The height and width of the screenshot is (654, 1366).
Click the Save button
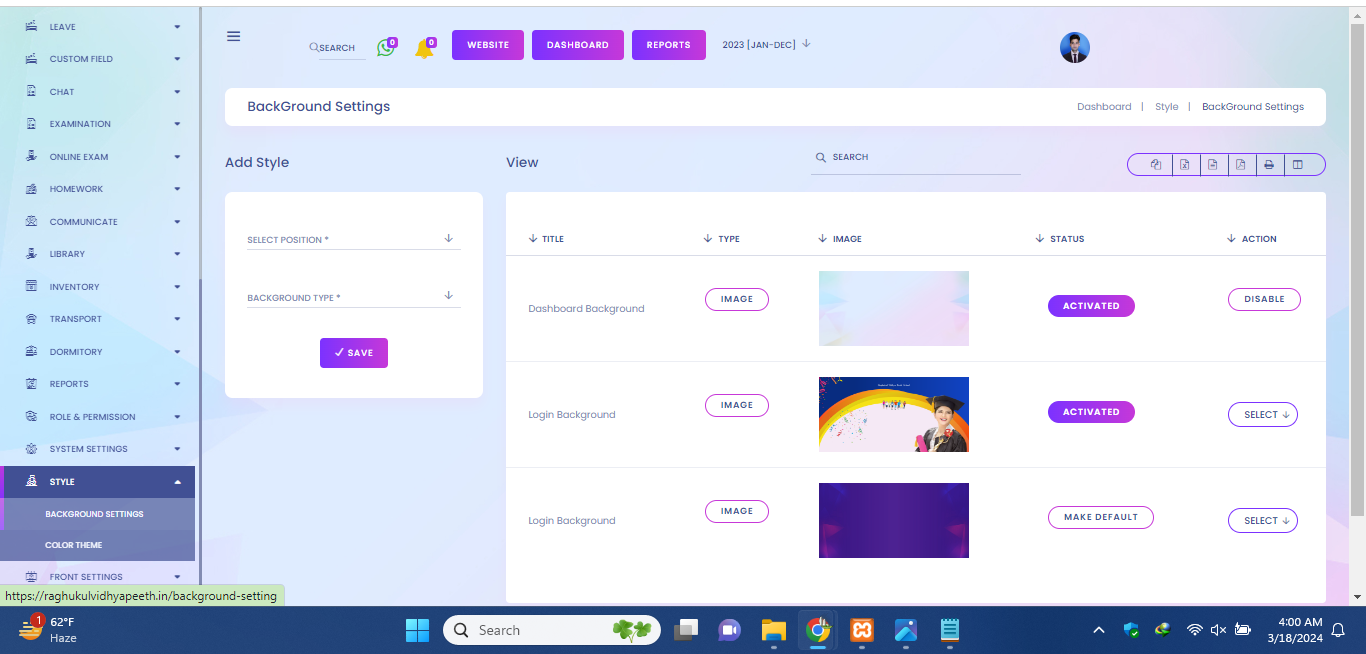click(353, 353)
